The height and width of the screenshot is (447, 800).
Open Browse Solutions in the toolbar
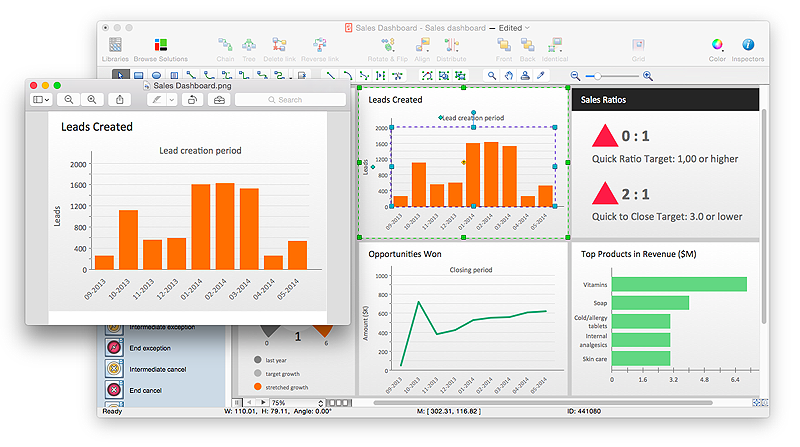click(x=161, y=49)
